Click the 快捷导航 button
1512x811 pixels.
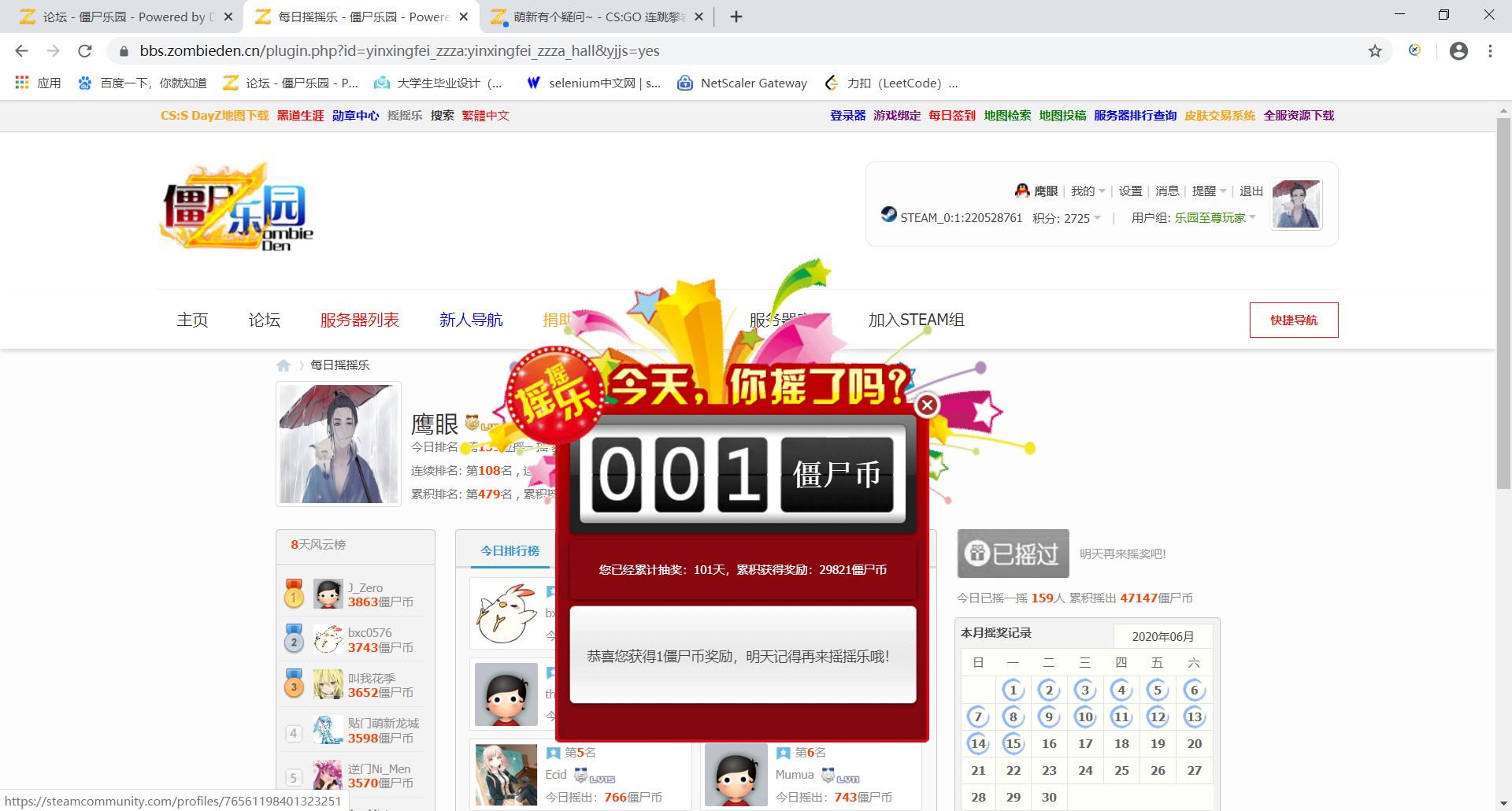pos(1293,320)
